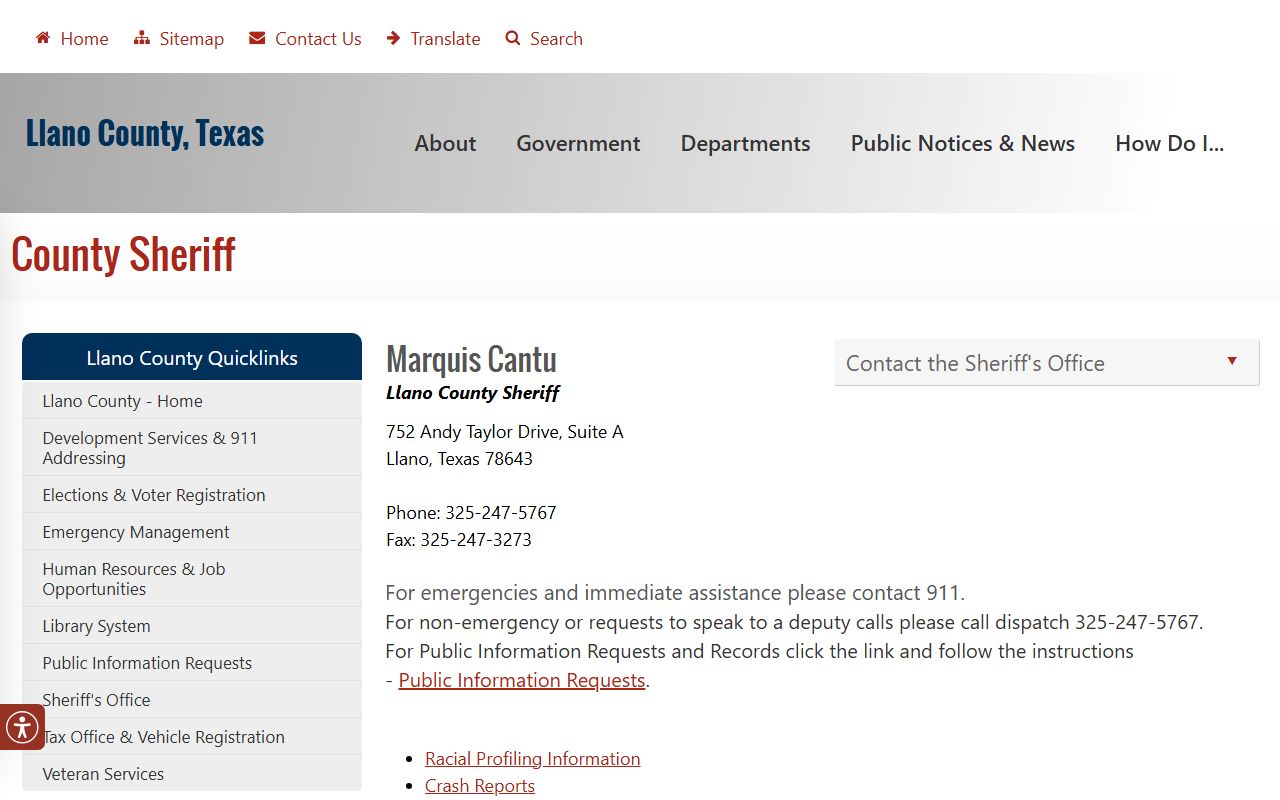The image size is (1280, 800).
Task: Select the Translate text link
Action: (x=445, y=38)
